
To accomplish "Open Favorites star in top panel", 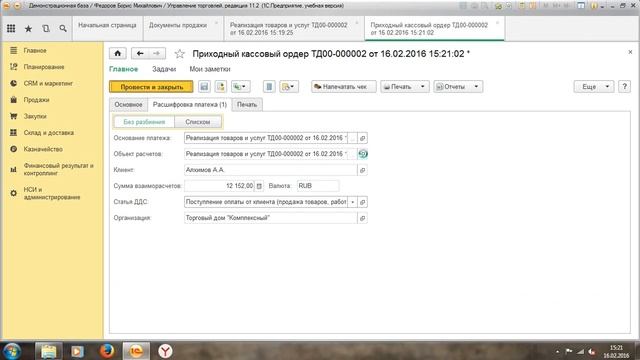I will (28, 29).
